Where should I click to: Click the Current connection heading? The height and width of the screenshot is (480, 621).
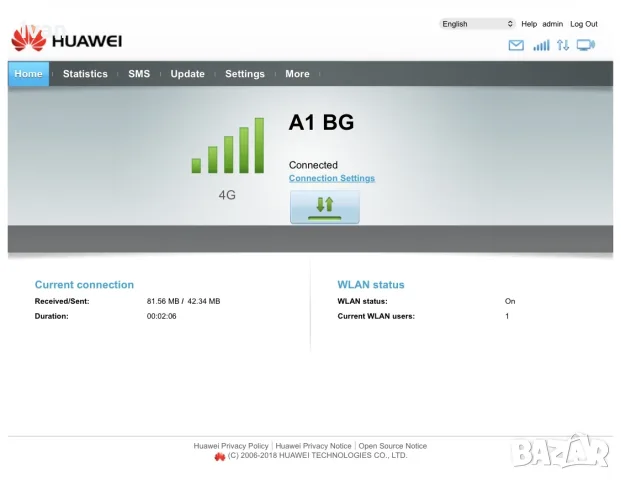(84, 285)
